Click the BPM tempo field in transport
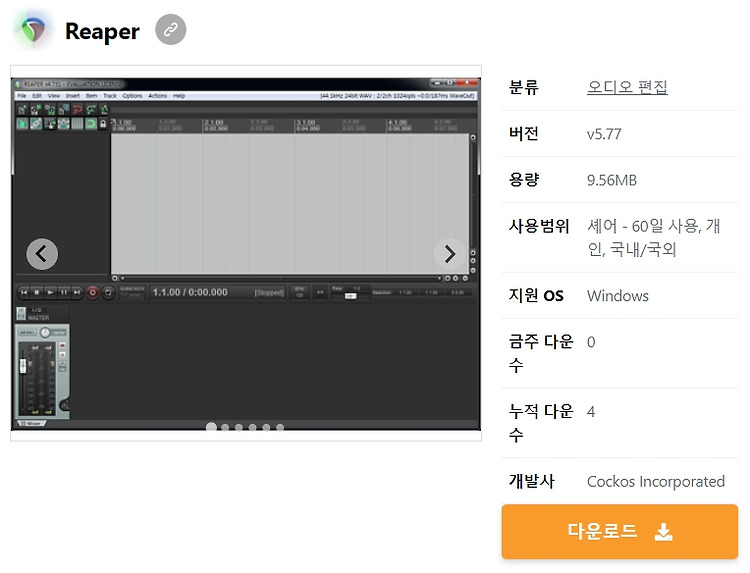 pos(299,292)
